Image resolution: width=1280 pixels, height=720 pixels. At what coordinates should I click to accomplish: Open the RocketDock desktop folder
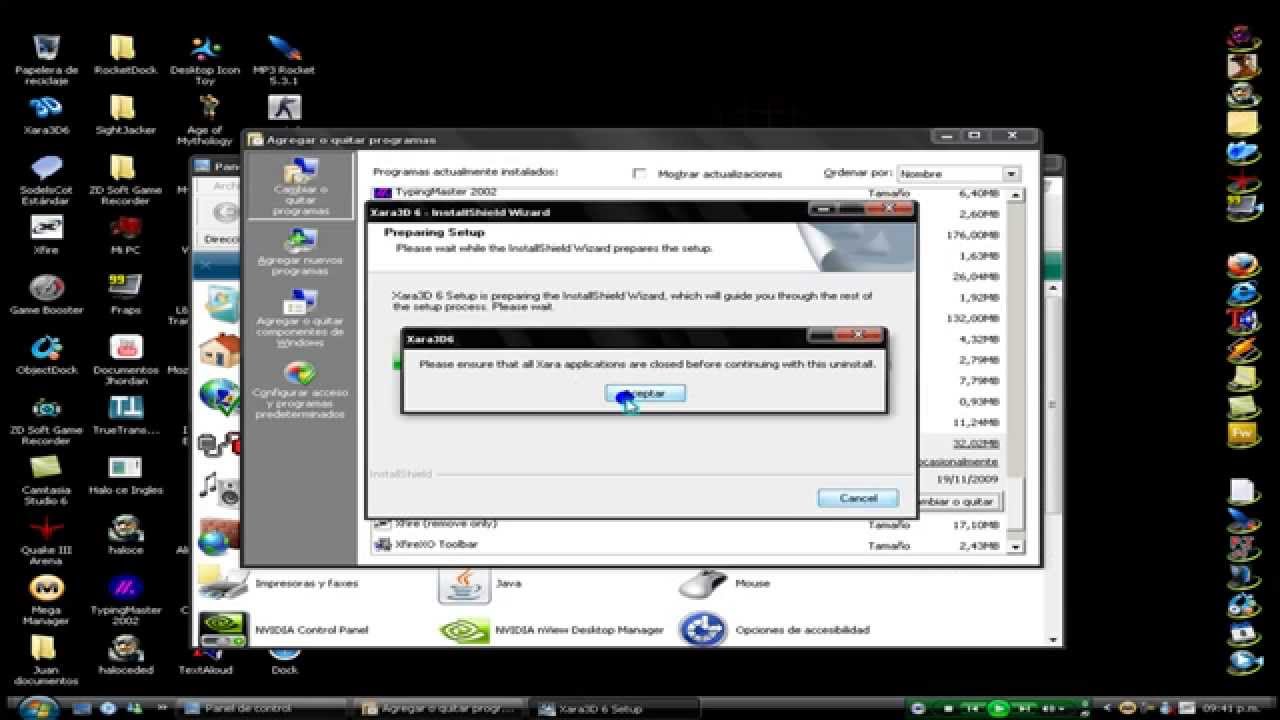[x=125, y=56]
